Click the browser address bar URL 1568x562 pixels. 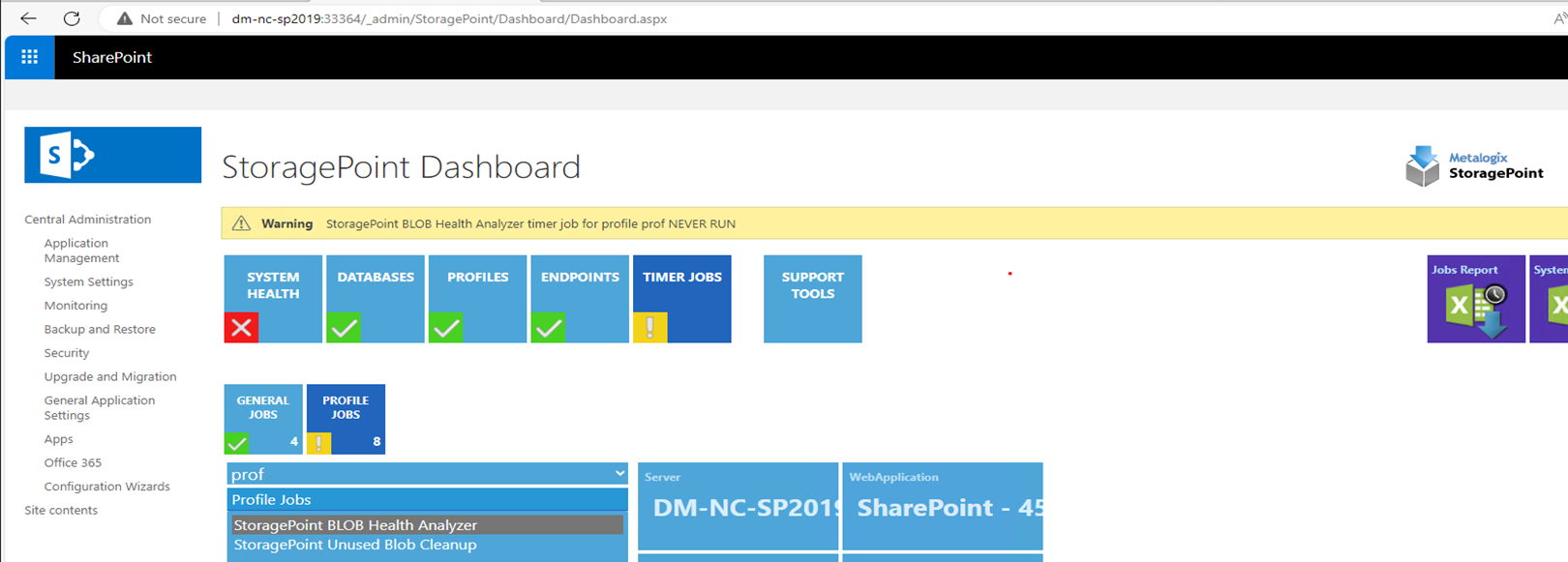click(449, 18)
